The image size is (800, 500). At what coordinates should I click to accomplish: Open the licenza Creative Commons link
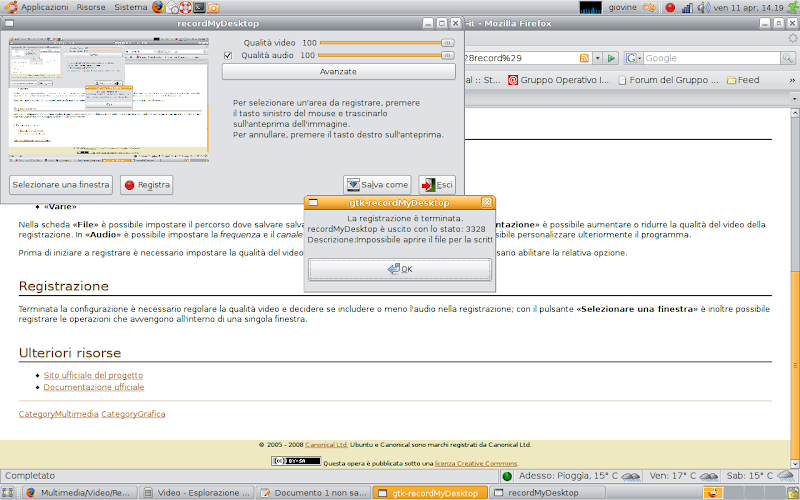click(x=476, y=463)
